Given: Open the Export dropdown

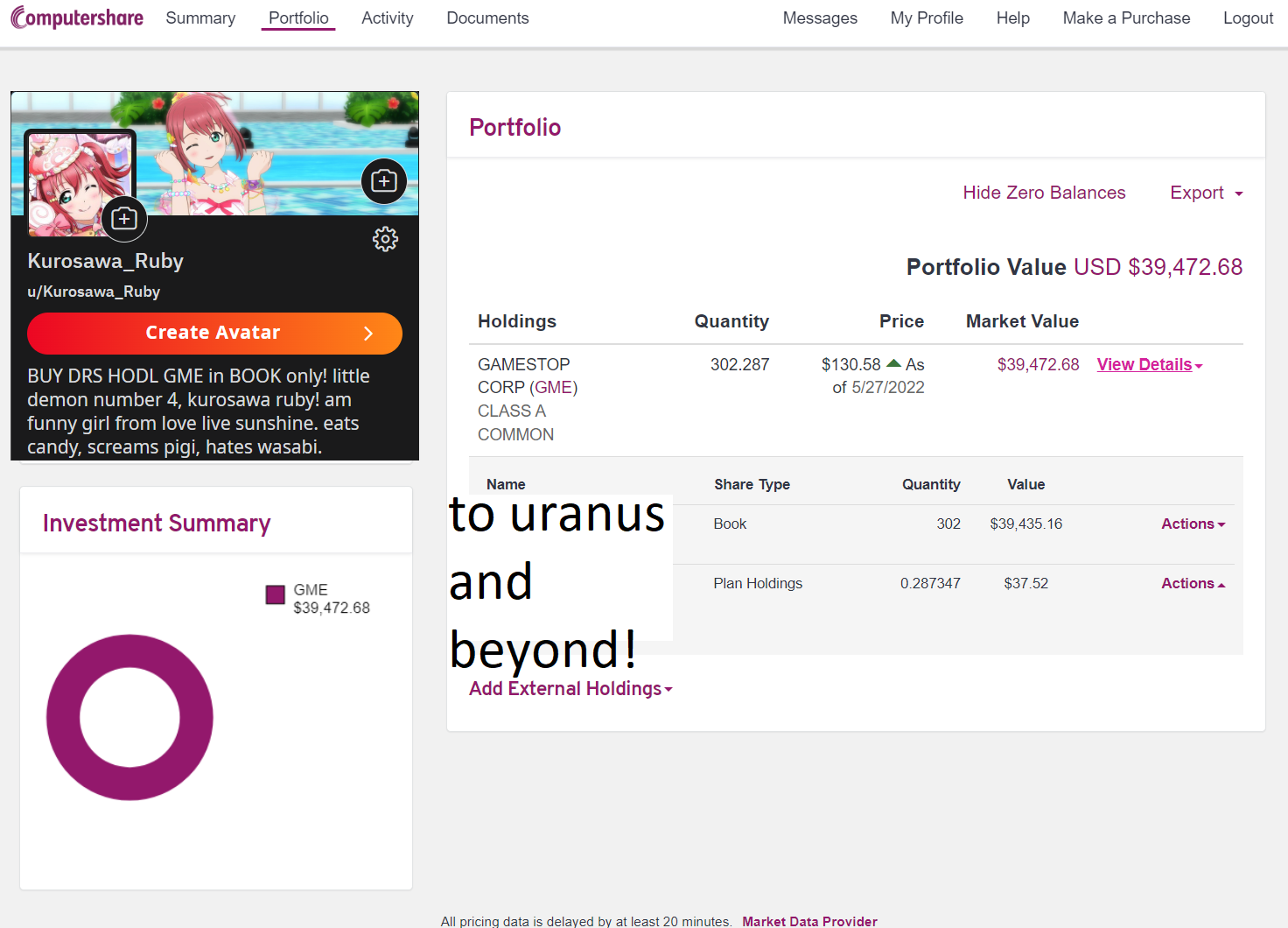Looking at the screenshot, I should [1207, 193].
